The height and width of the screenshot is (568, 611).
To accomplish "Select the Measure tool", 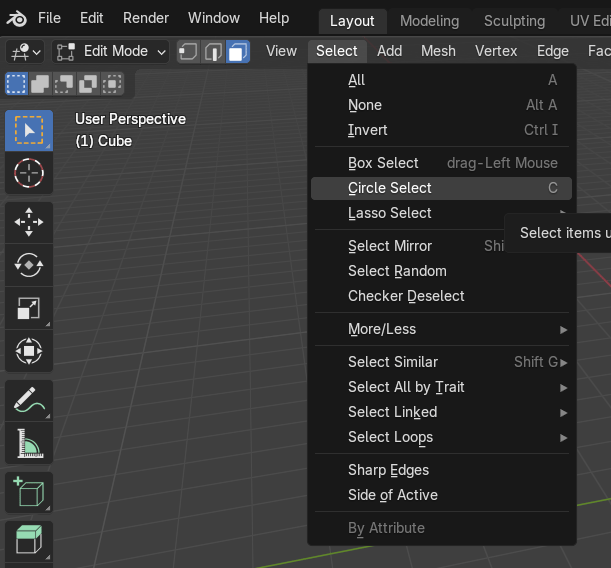I will tap(29, 443).
